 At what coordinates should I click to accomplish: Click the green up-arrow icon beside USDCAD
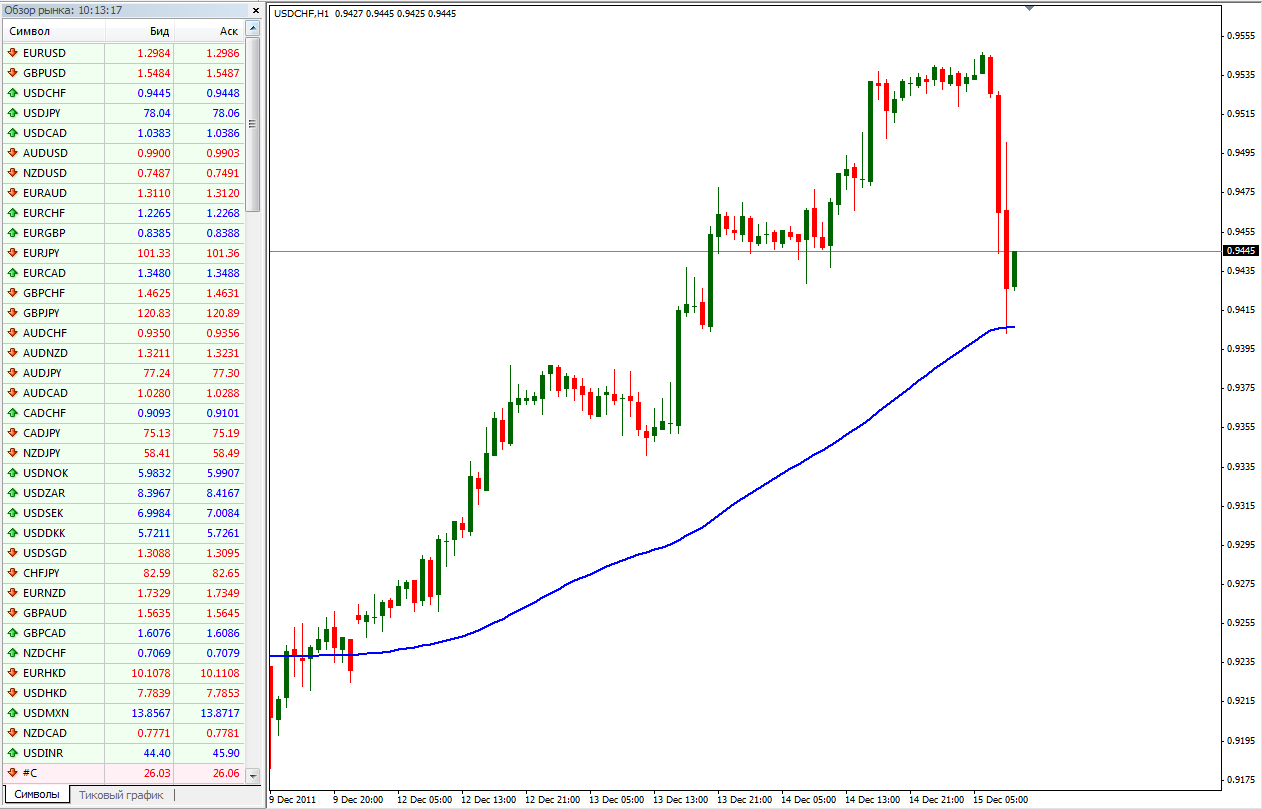point(13,133)
